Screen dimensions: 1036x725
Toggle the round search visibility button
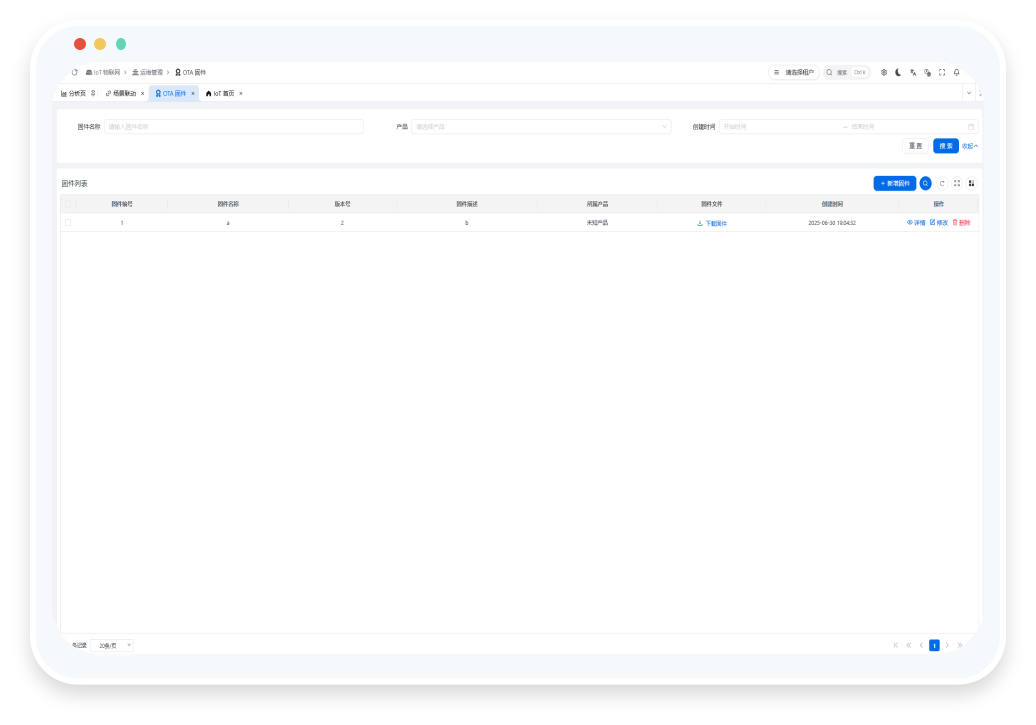[925, 183]
